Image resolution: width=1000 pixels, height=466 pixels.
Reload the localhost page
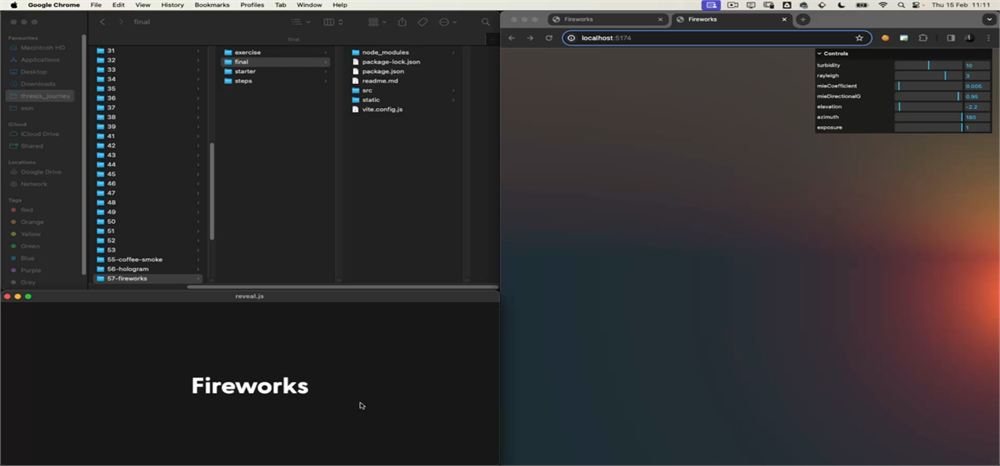pos(548,38)
